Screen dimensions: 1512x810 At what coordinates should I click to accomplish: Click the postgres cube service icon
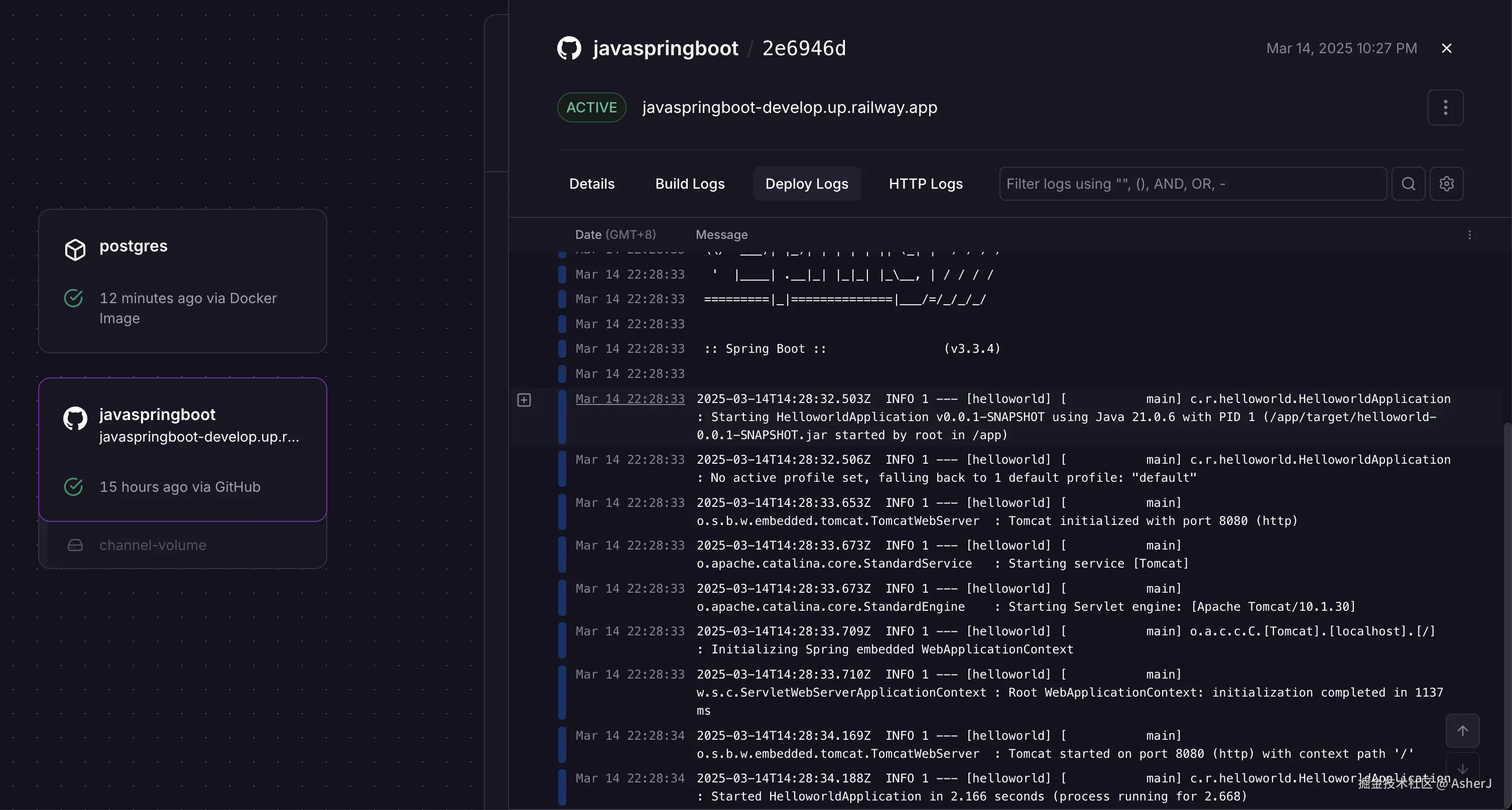75,249
